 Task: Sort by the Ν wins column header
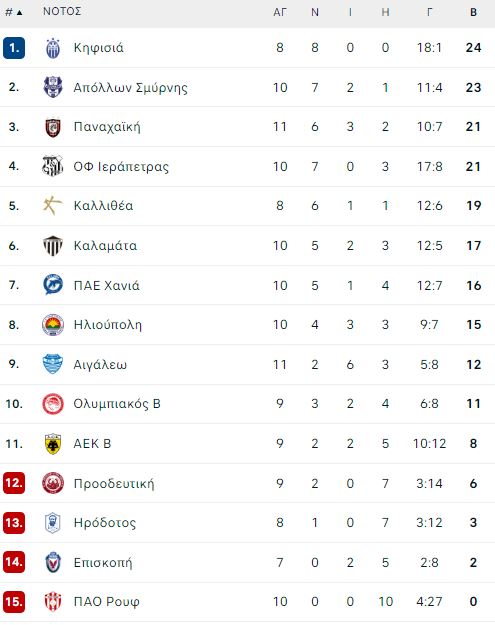(315, 12)
